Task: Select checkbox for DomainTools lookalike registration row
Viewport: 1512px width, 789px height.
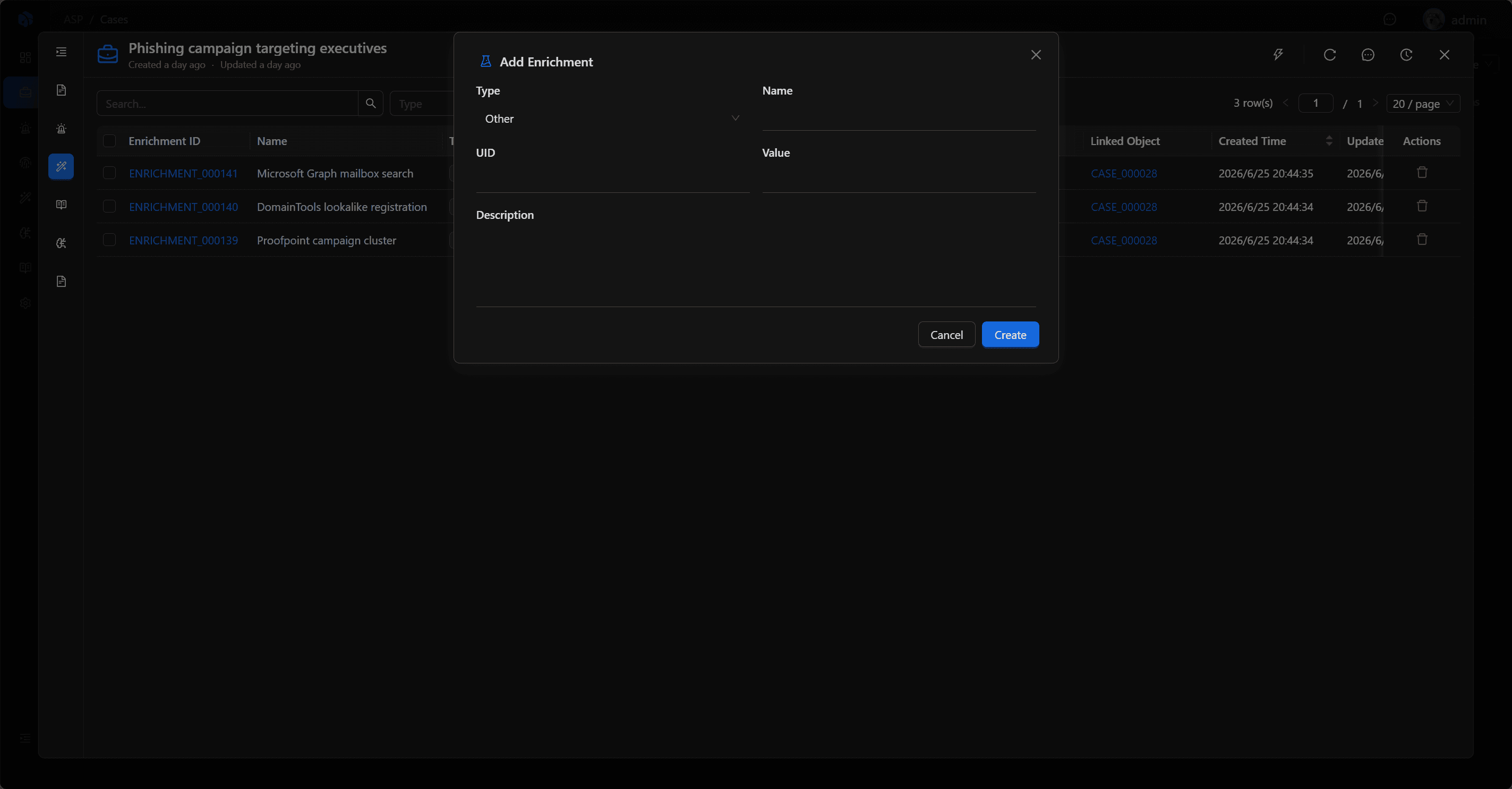Action: [109, 206]
